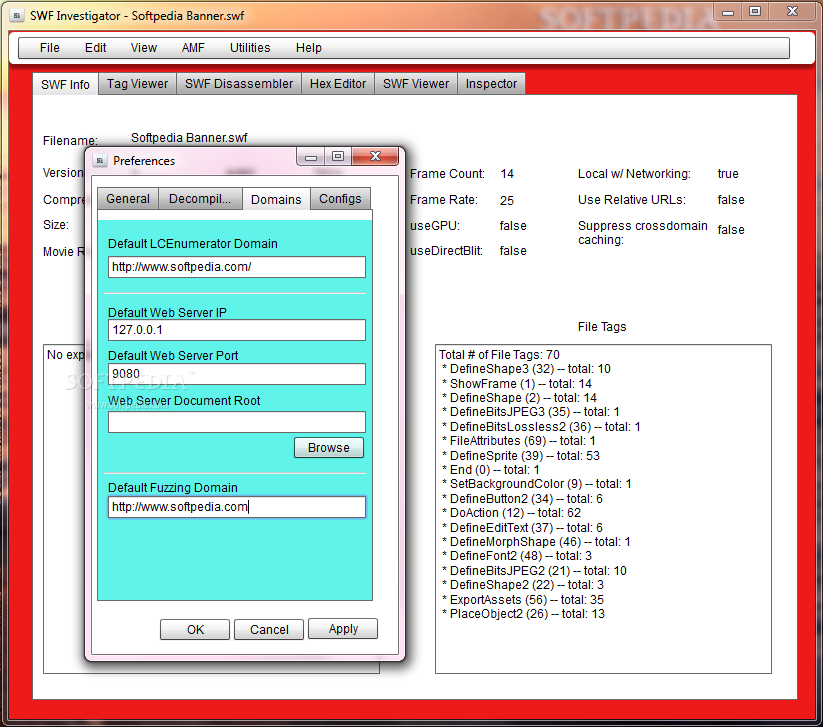Switch to the SWF Viewer tab
The image size is (823, 727).
coord(416,84)
